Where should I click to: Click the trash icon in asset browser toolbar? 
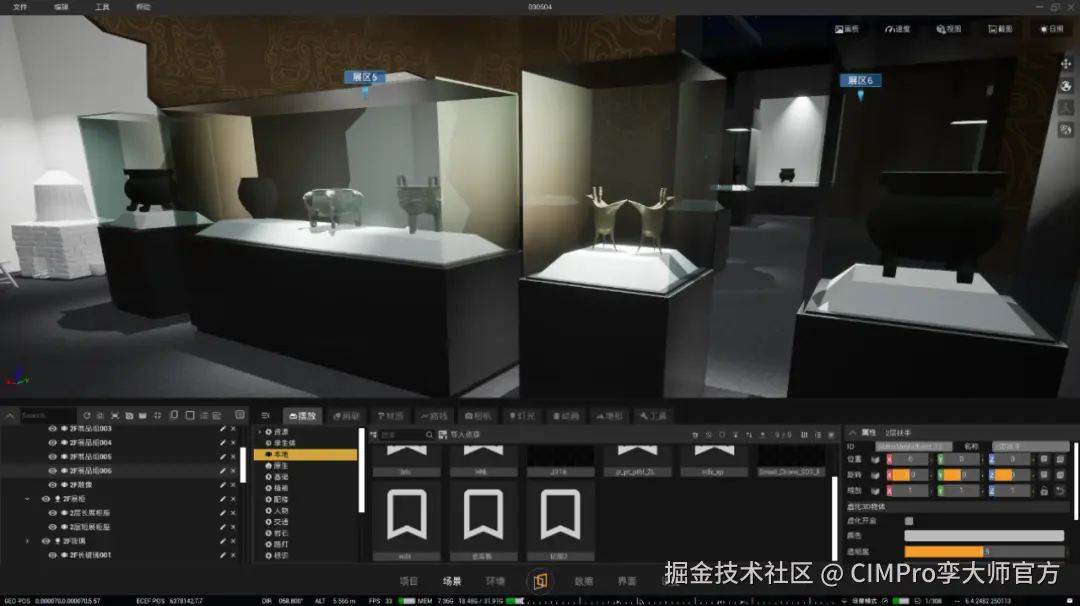click(695, 435)
